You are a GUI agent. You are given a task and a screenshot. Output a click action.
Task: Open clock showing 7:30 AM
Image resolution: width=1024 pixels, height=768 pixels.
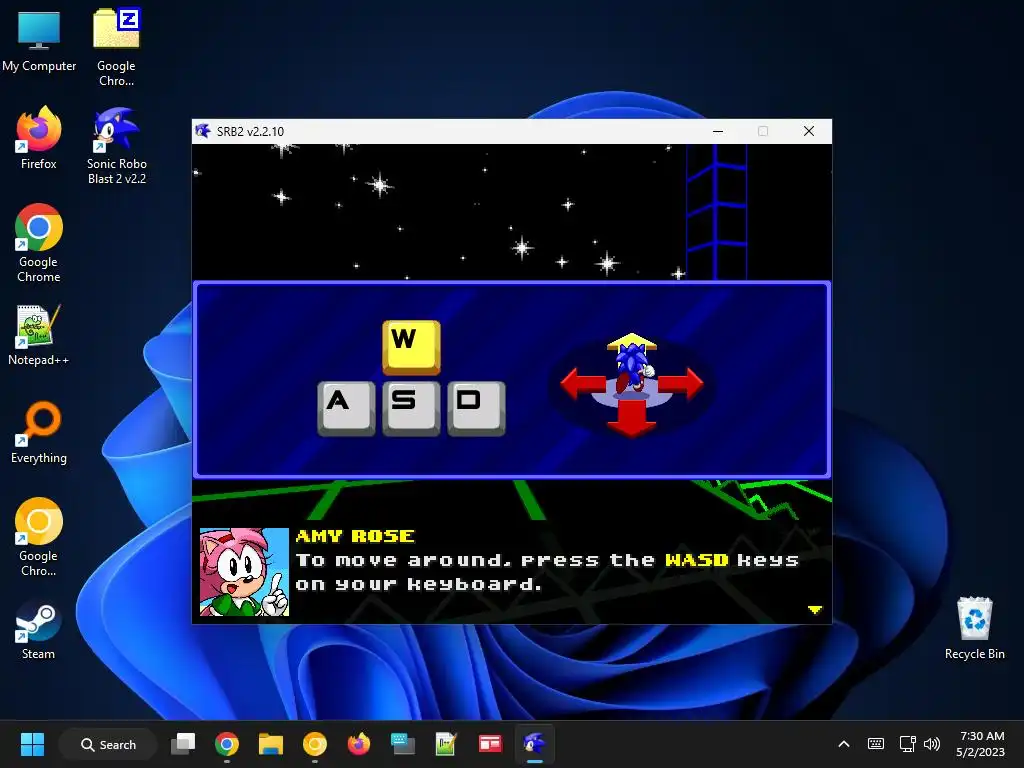coord(980,744)
